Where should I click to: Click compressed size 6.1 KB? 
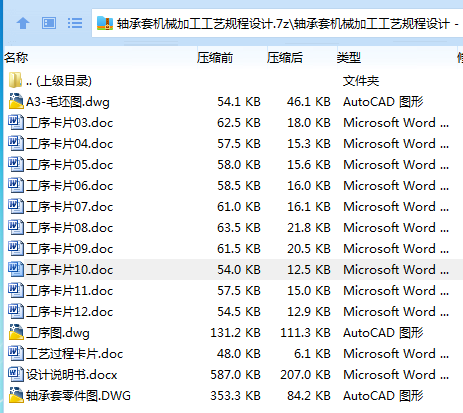pos(312,354)
